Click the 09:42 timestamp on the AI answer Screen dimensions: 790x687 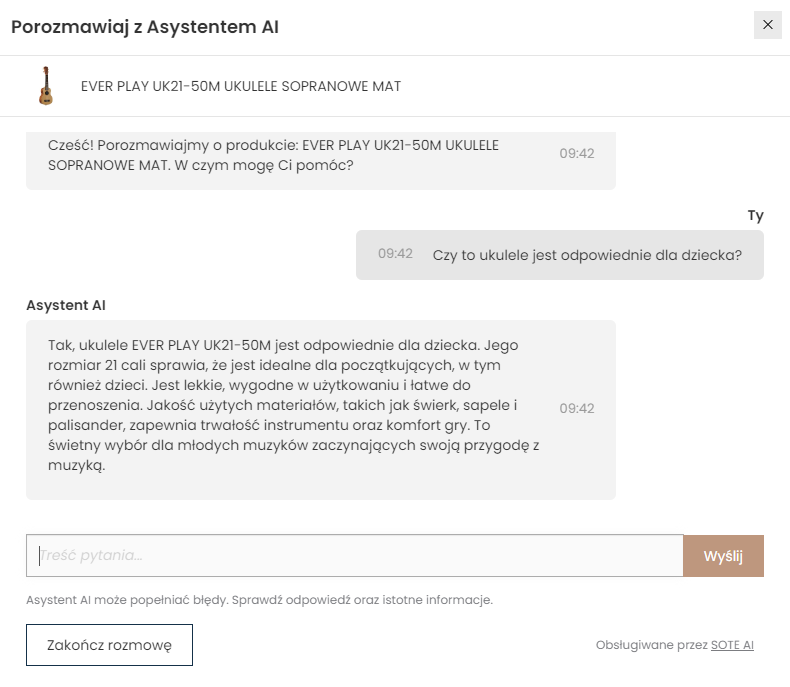pos(577,408)
